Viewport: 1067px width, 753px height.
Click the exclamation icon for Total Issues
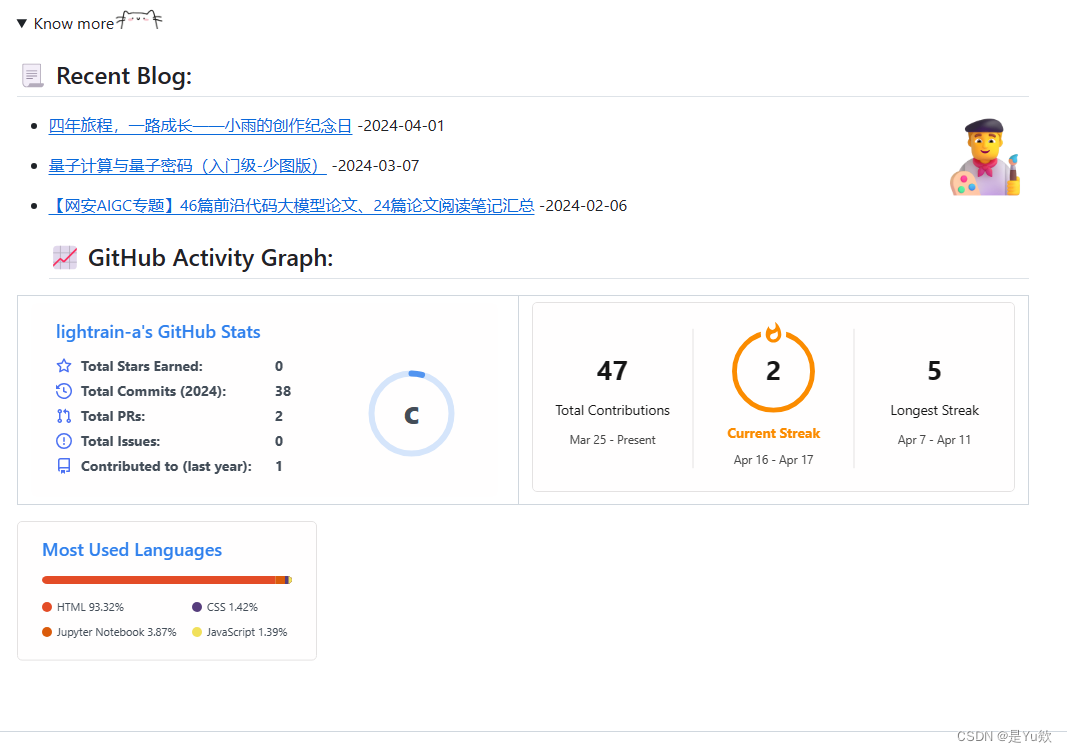click(64, 441)
